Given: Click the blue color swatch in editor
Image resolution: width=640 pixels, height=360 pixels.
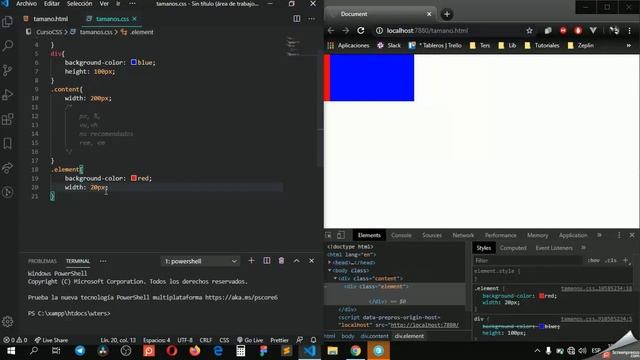Looking at the screenshot, I should pos(133,62).
